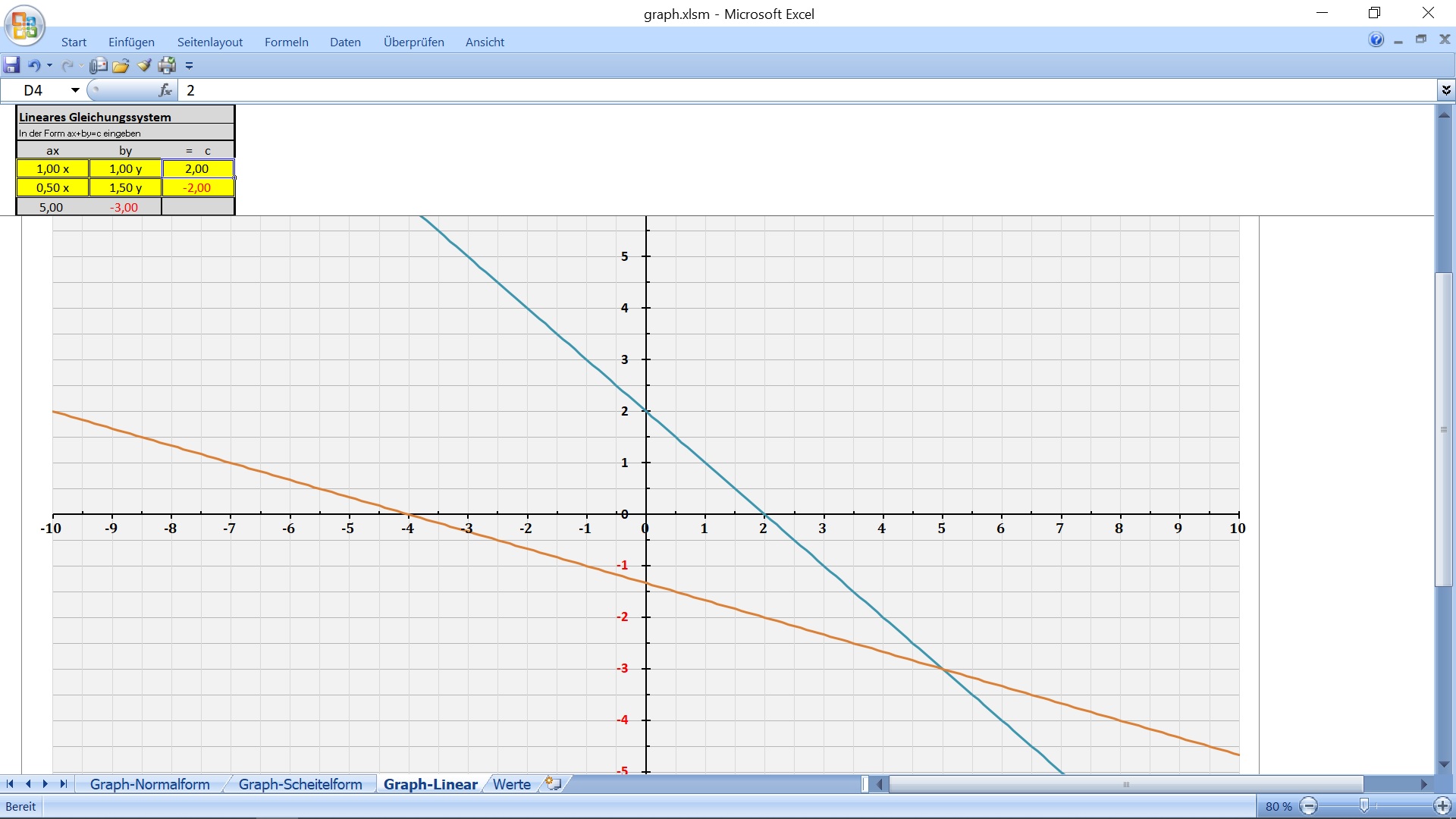Customize Quick Access Toolbar dropdown
1456x819 pixels.
190,65
